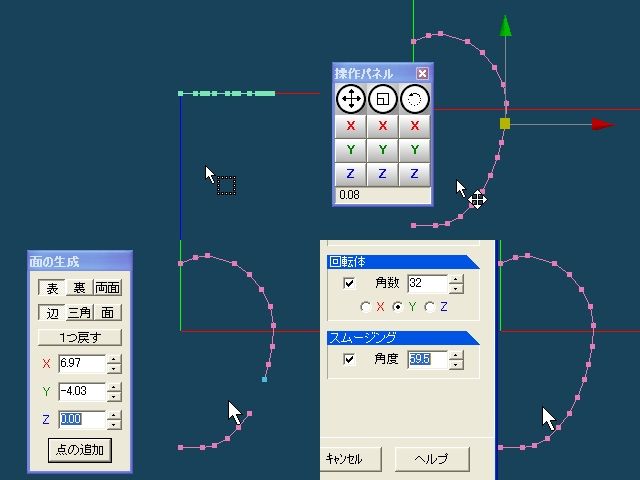Click the スムージング section header
The image size is (640, 480).
[403, 338]
